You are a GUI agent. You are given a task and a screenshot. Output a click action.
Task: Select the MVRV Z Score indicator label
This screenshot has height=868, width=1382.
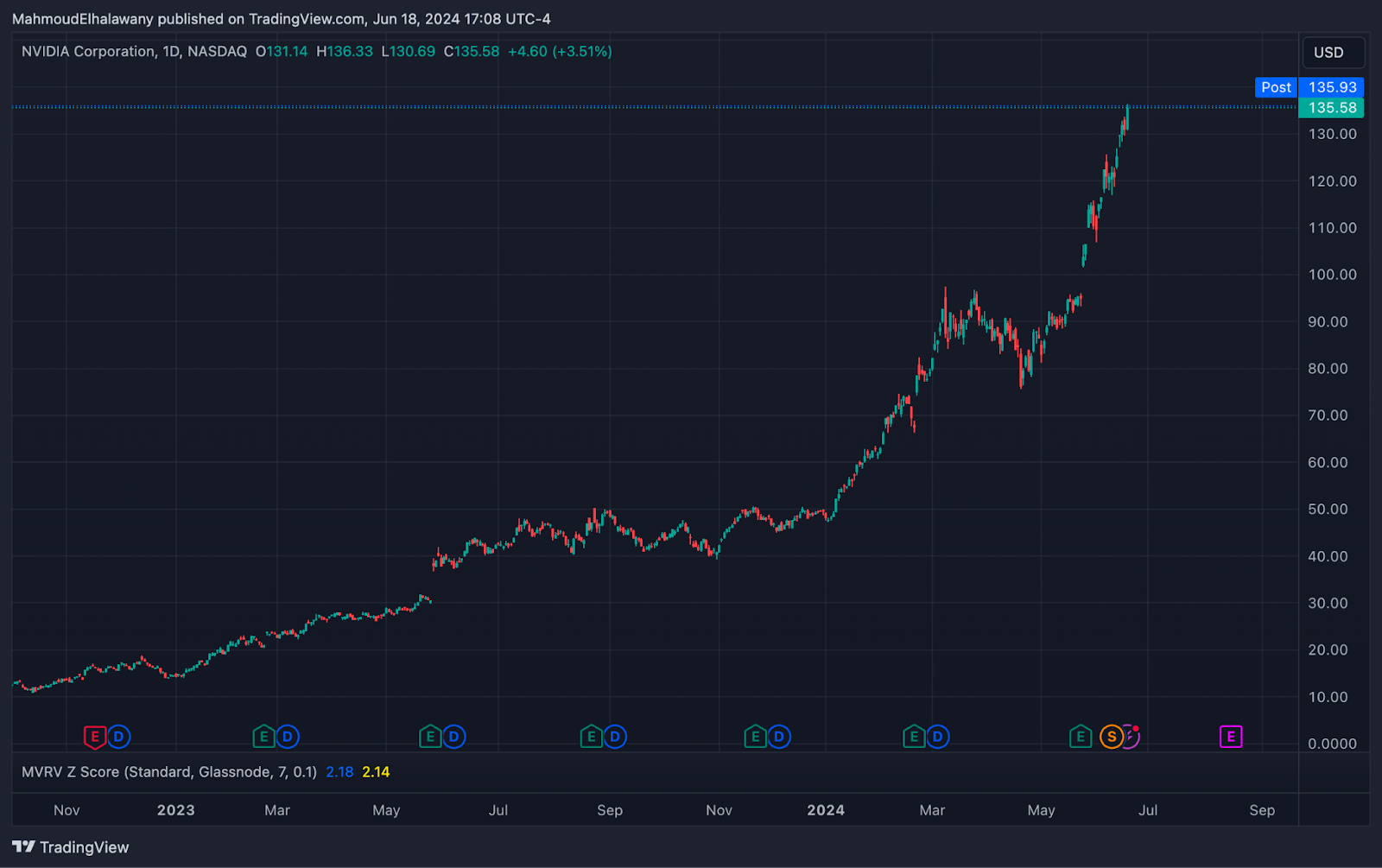click(x=169, y=772)
